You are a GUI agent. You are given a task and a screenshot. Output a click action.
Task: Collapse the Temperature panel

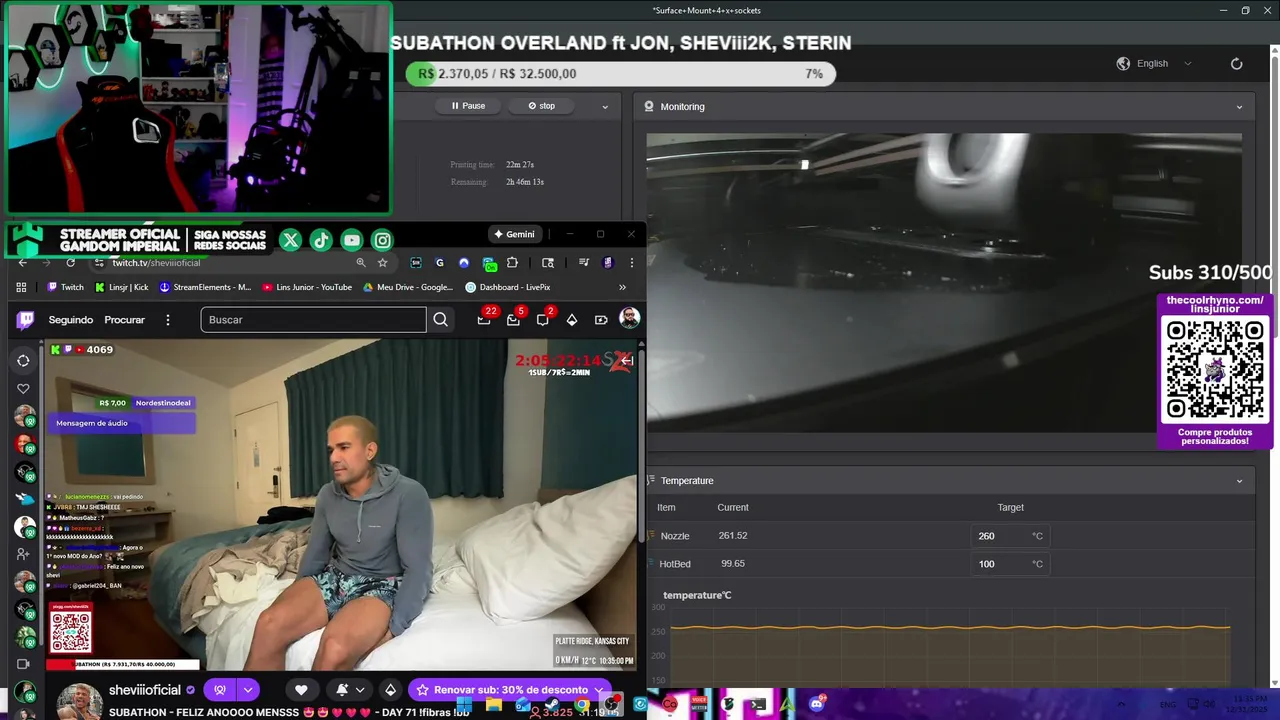pos(1239,481)
